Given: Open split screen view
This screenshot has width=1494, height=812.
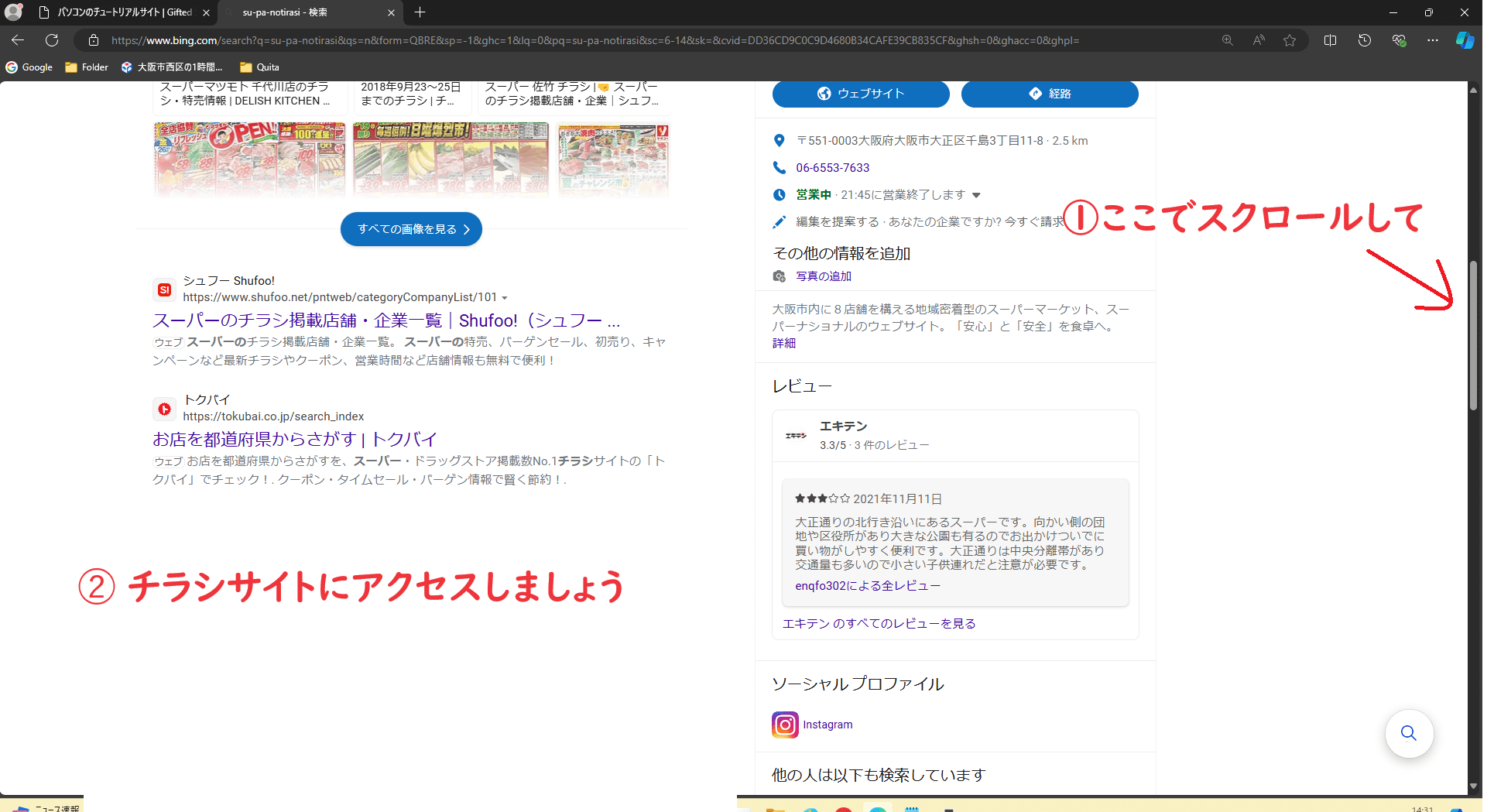Looking at the screenshot, I should (x=1331, y=40).
